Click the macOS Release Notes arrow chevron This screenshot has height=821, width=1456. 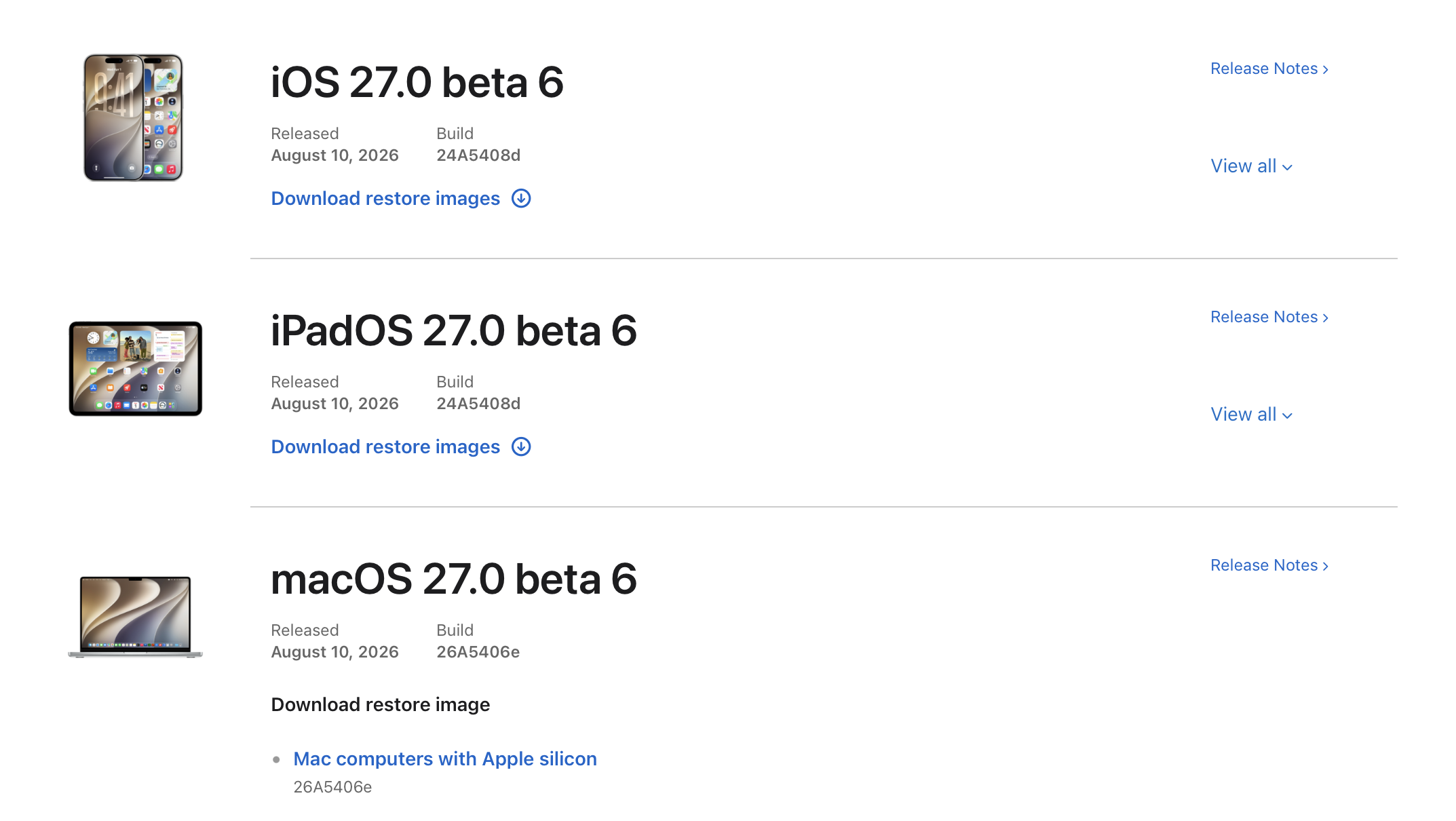[x=1325, y=566]
